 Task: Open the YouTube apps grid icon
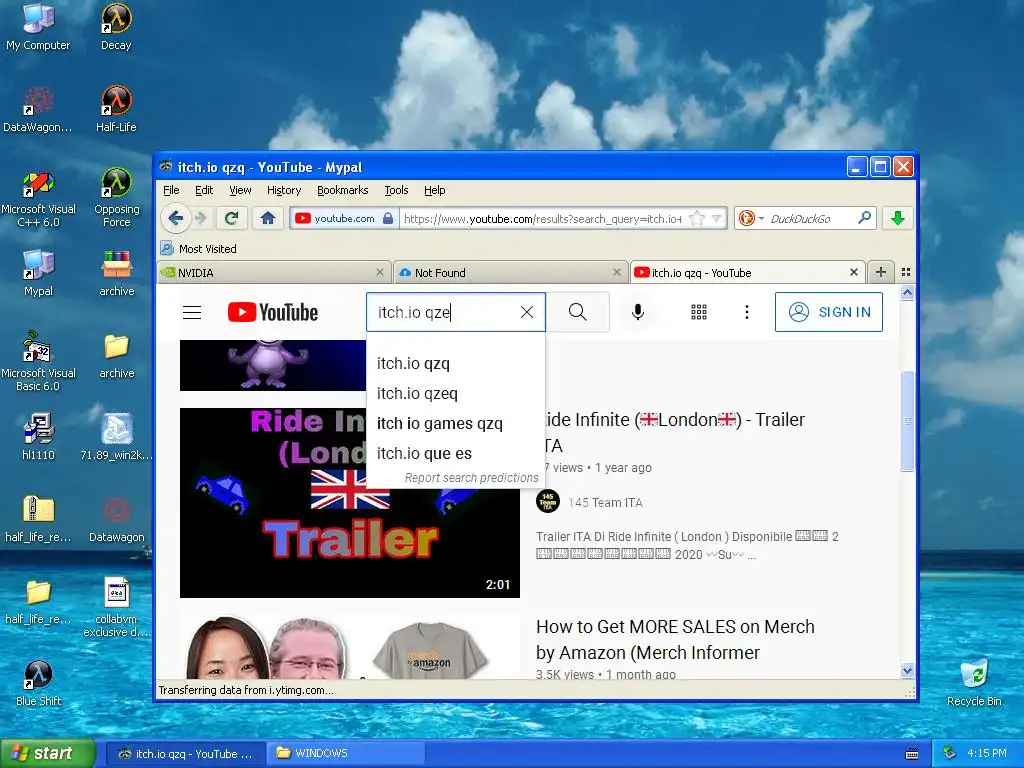click(x=699, y=312)
